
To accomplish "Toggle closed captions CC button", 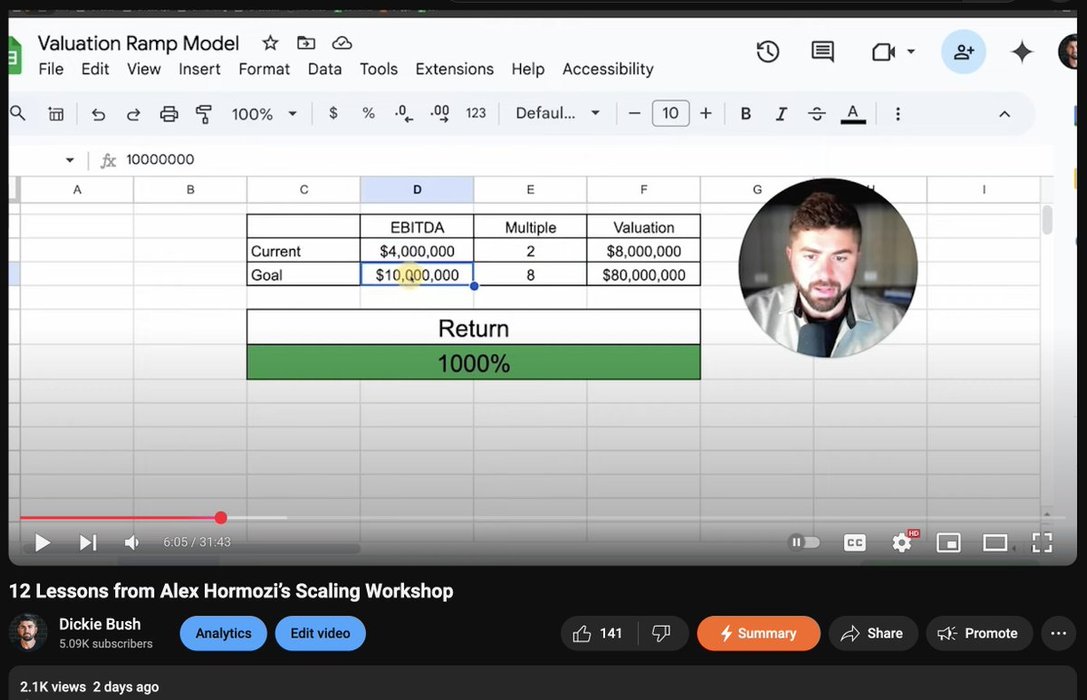I will pyautogui.click(x=854, y=542).
